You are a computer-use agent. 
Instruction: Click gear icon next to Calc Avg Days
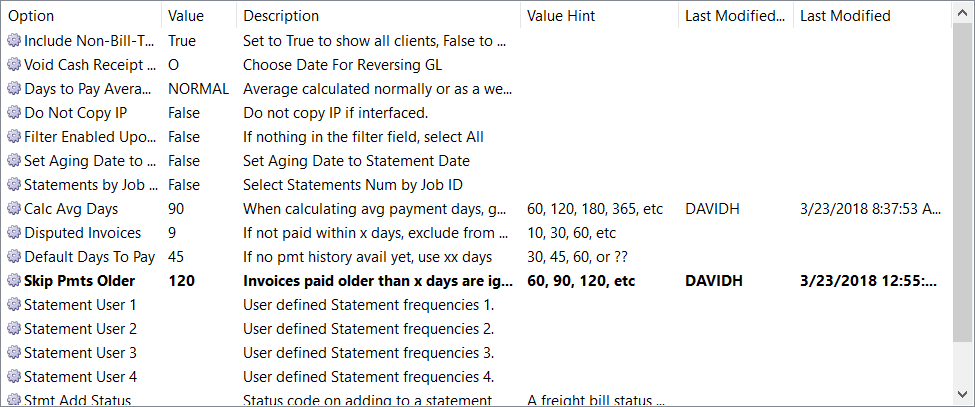(14, 209)
